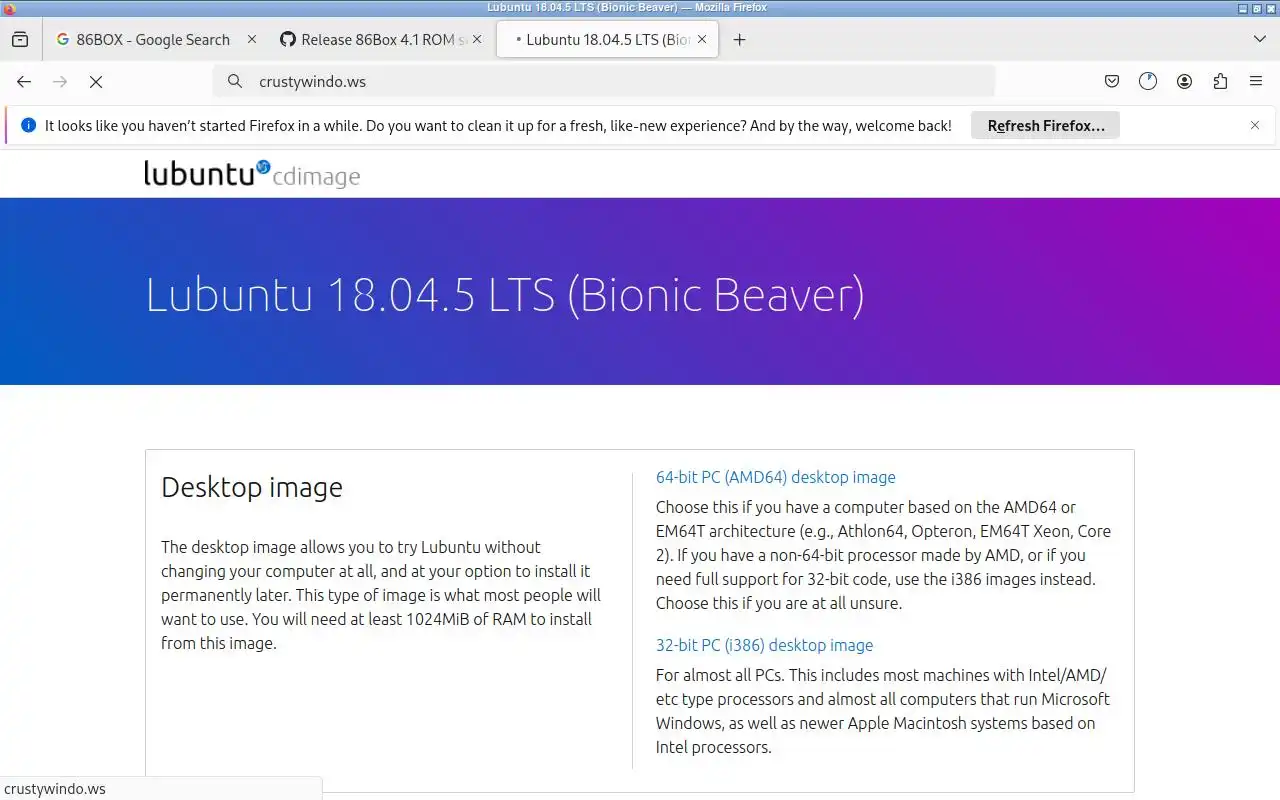Viewport: 1280px width, 800px height.
Task: Click the window minimize button in title bar
Action: tap(1243, 7)
